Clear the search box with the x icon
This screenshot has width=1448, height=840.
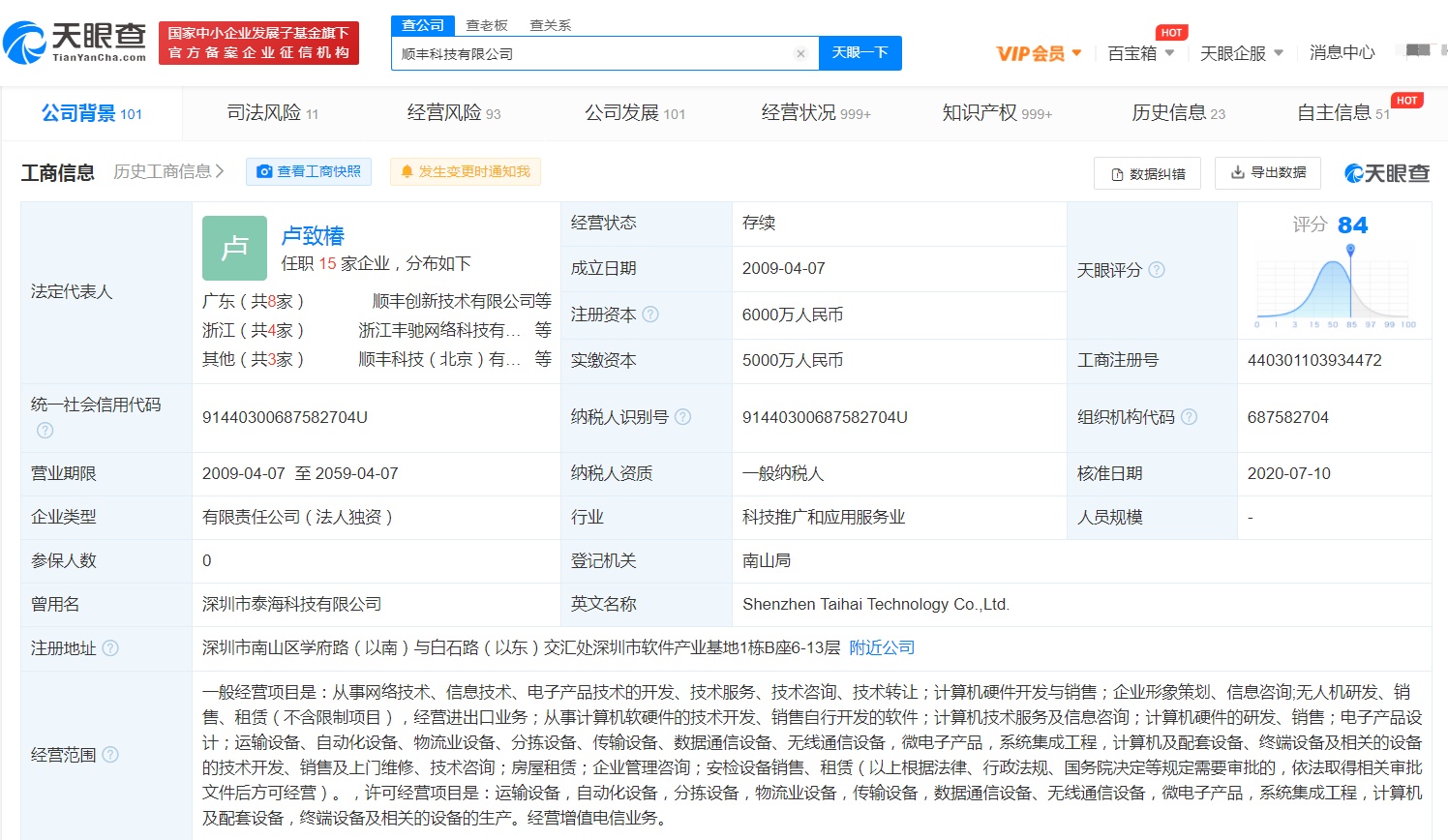point(800,54)
